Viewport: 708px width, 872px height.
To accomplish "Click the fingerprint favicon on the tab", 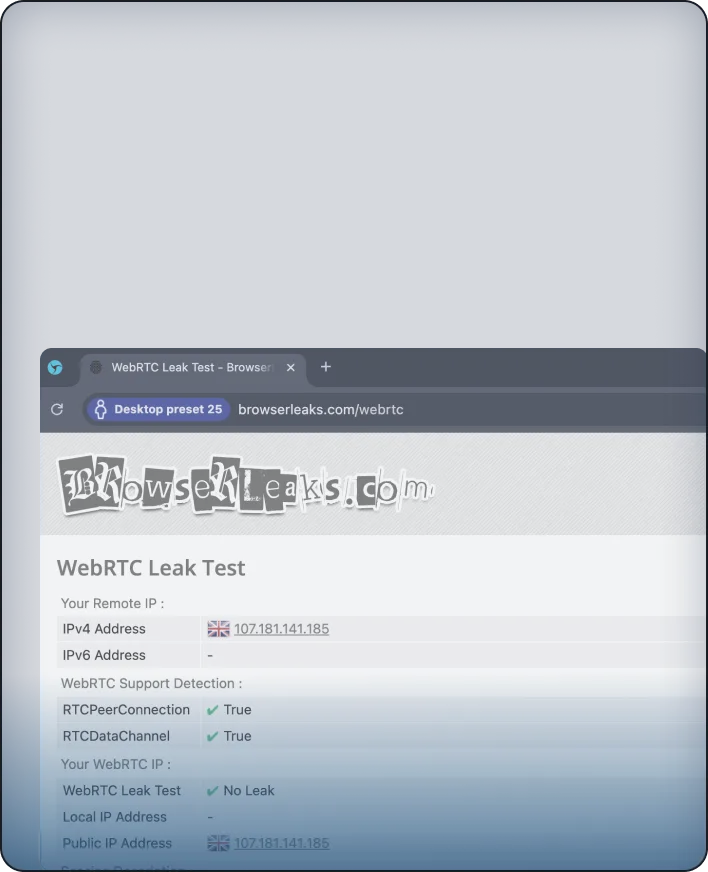I will click(96, 367).
